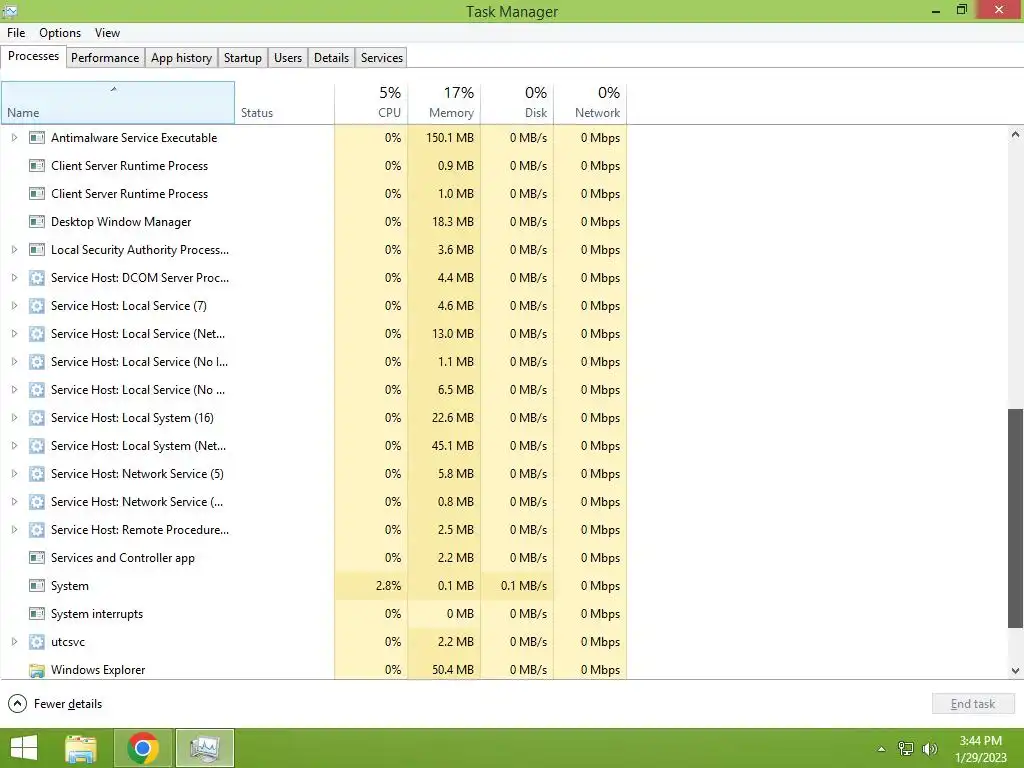Expand Antimalware Service Executable row
Screen dimensions: 1024x768
click(14, 138)
